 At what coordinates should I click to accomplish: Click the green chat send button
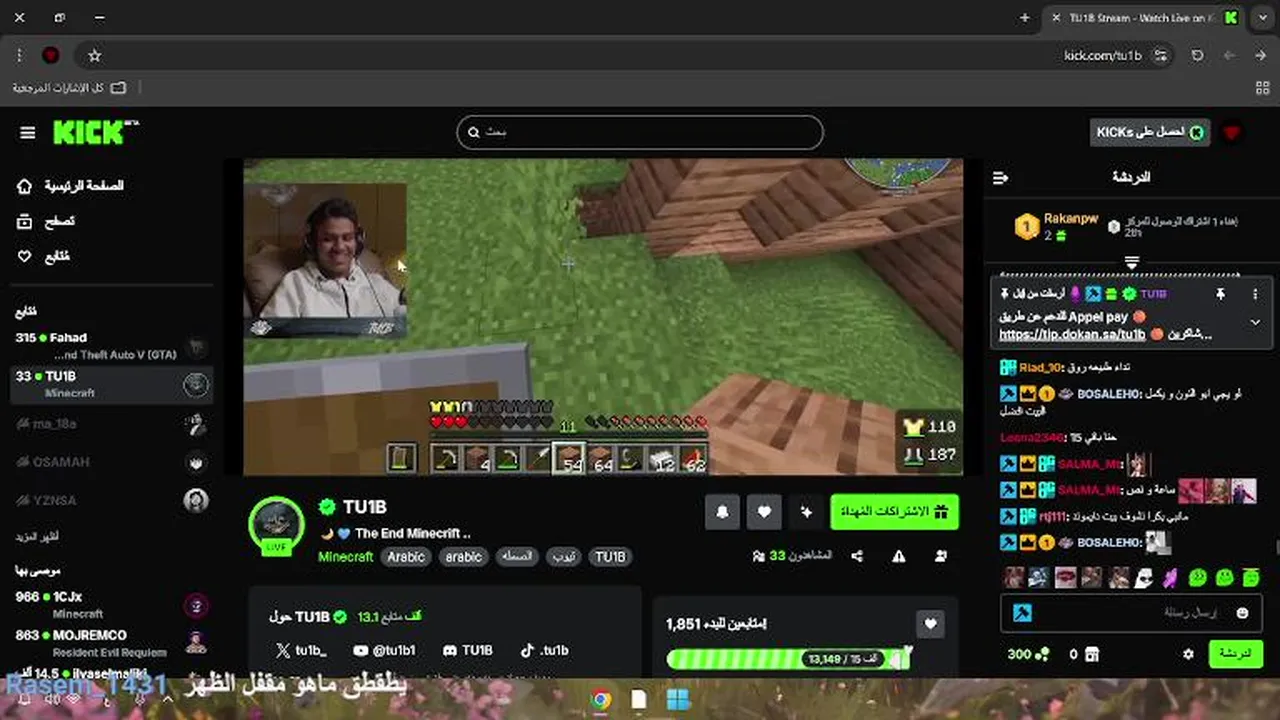[x=1236, y=654]
